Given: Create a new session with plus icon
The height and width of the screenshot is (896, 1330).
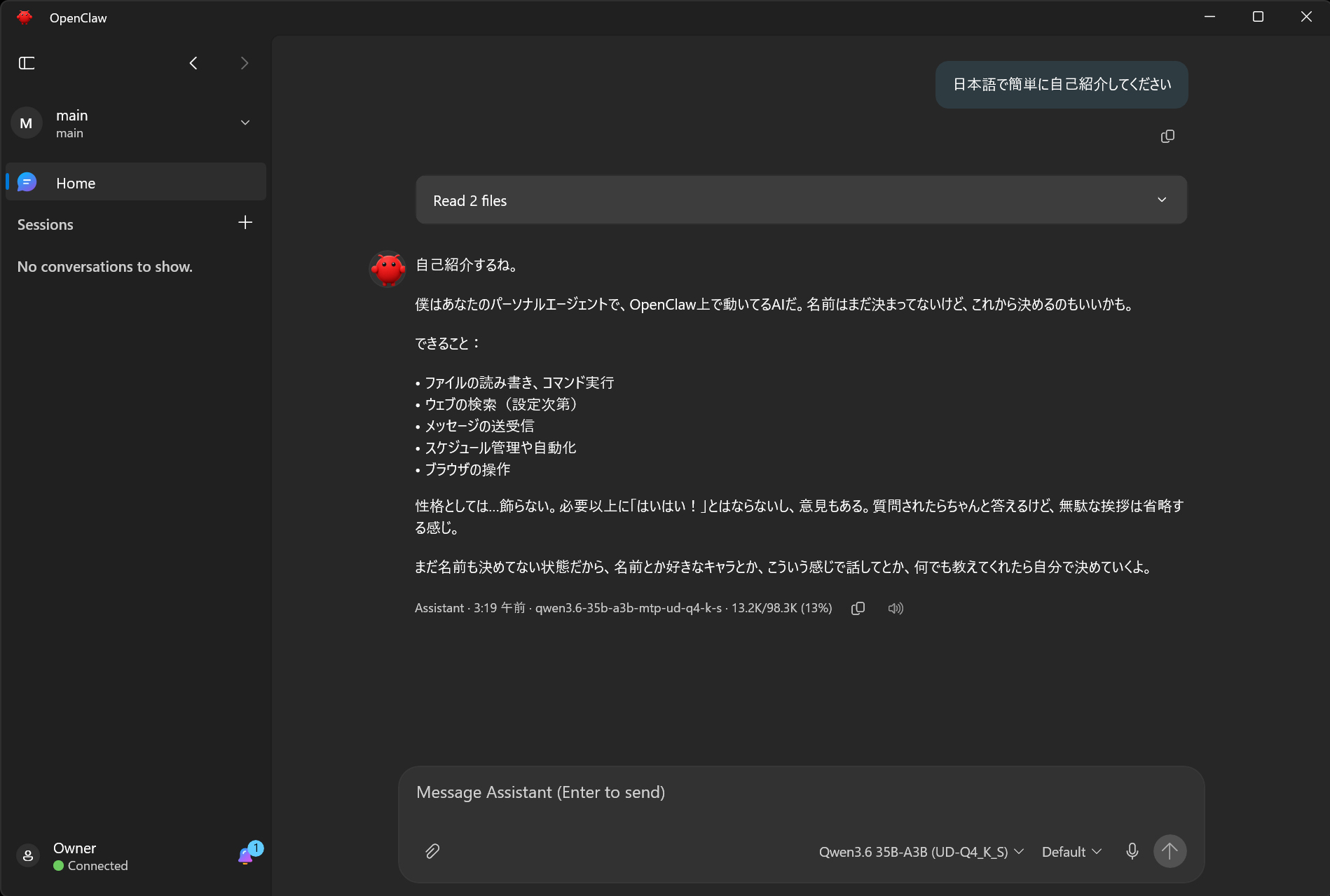Looking at the screenshot, I should tap(245, 223).
